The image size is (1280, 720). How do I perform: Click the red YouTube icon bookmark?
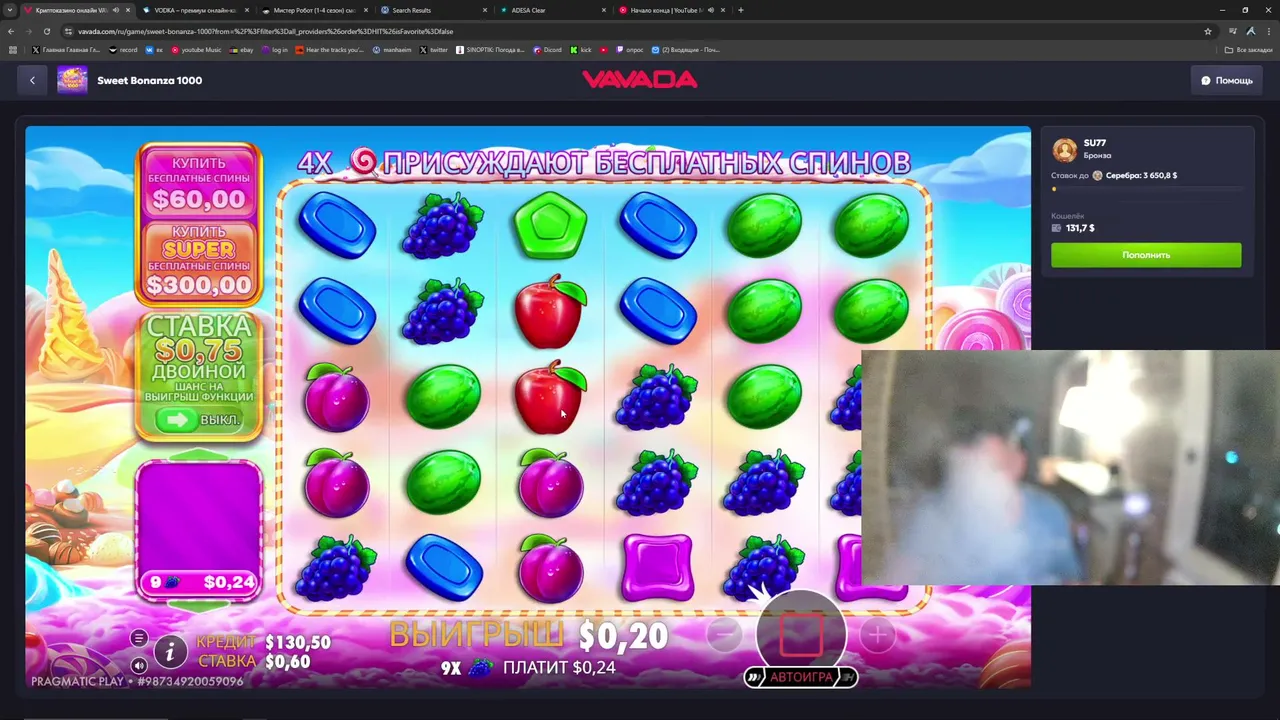coord(604,49)
